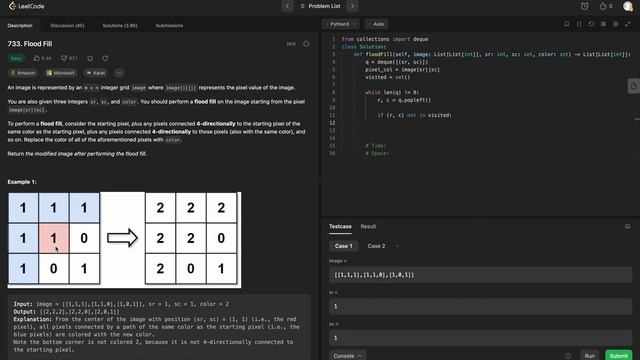
Task: Switch to the Description tab
Action: click(x=20, y=26)
